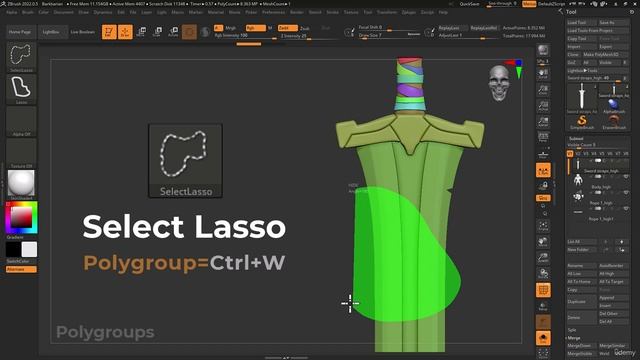The height and width of the screenshot is (360, 640).
Task: Toggle Ghost transparency button
Action: pos(543,322)
